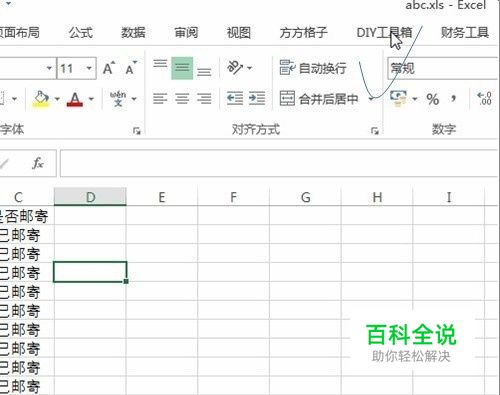500x395 pixels.
Task: Click the selected cell in column D
Action: pyautogui.click(x=90, y=272)
